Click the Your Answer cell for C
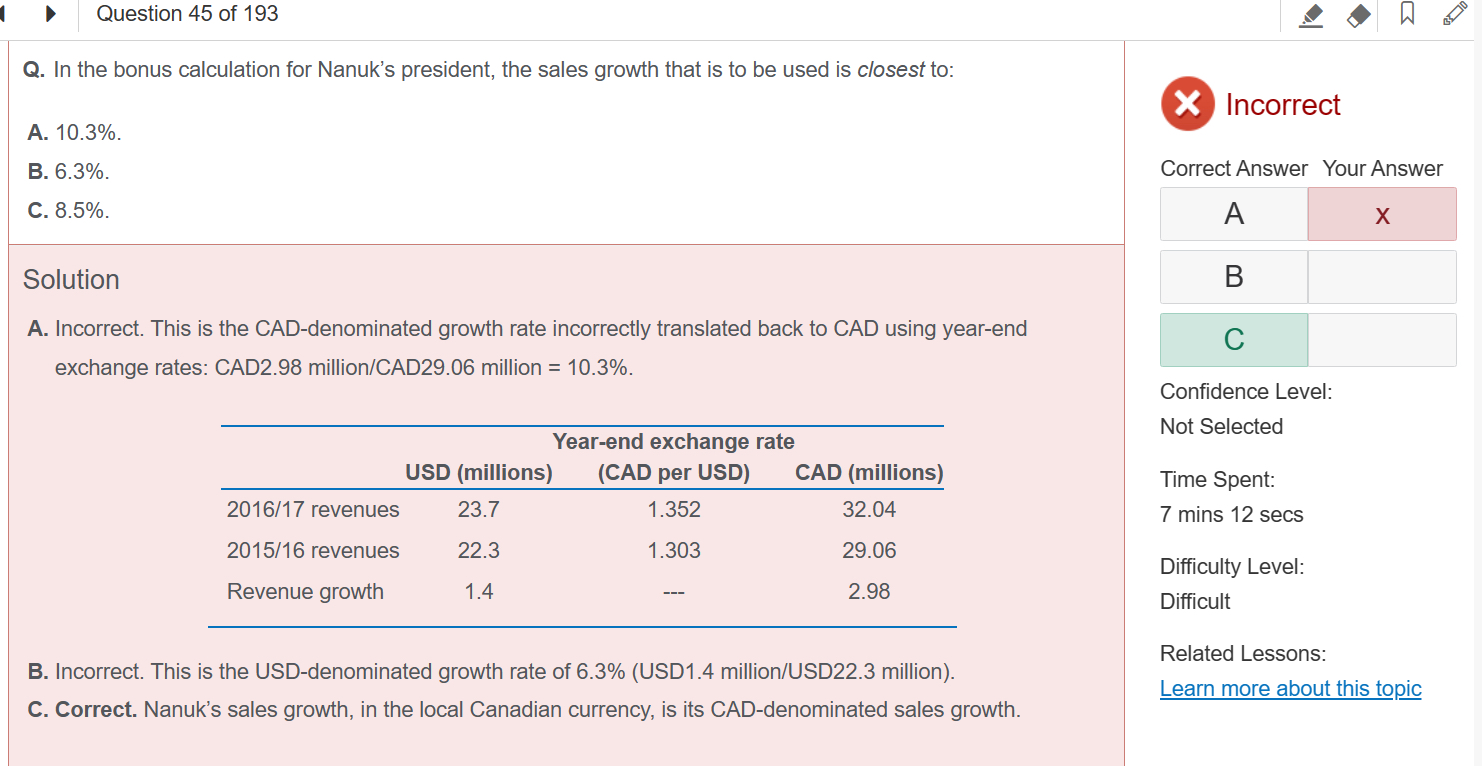This screenshot has height=766, width=1482. 1381,340
